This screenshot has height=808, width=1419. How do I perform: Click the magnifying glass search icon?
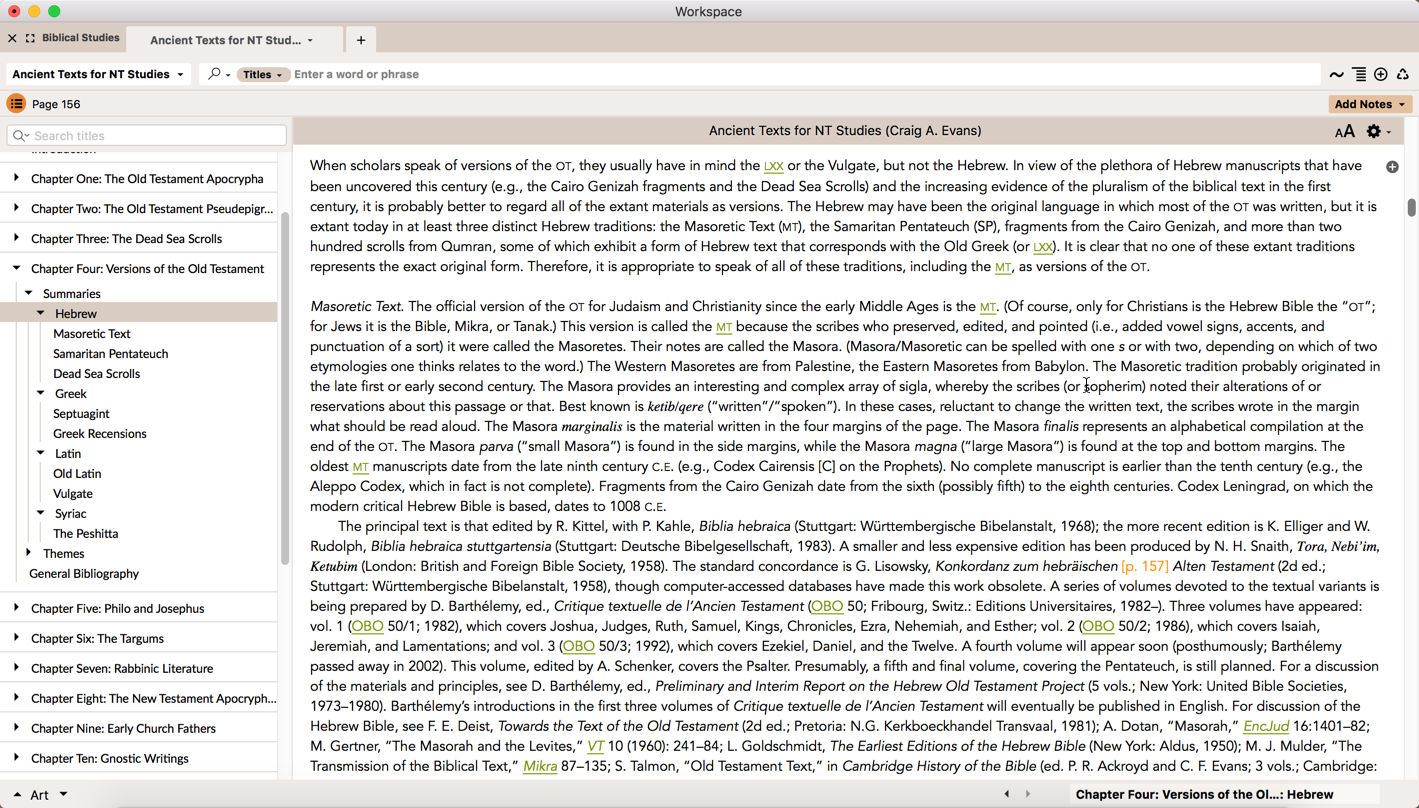pos(215,74)
